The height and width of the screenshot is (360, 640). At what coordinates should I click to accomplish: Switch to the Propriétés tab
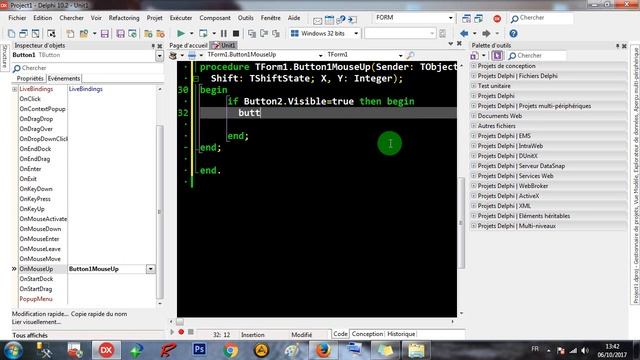[x=30, y=78]
